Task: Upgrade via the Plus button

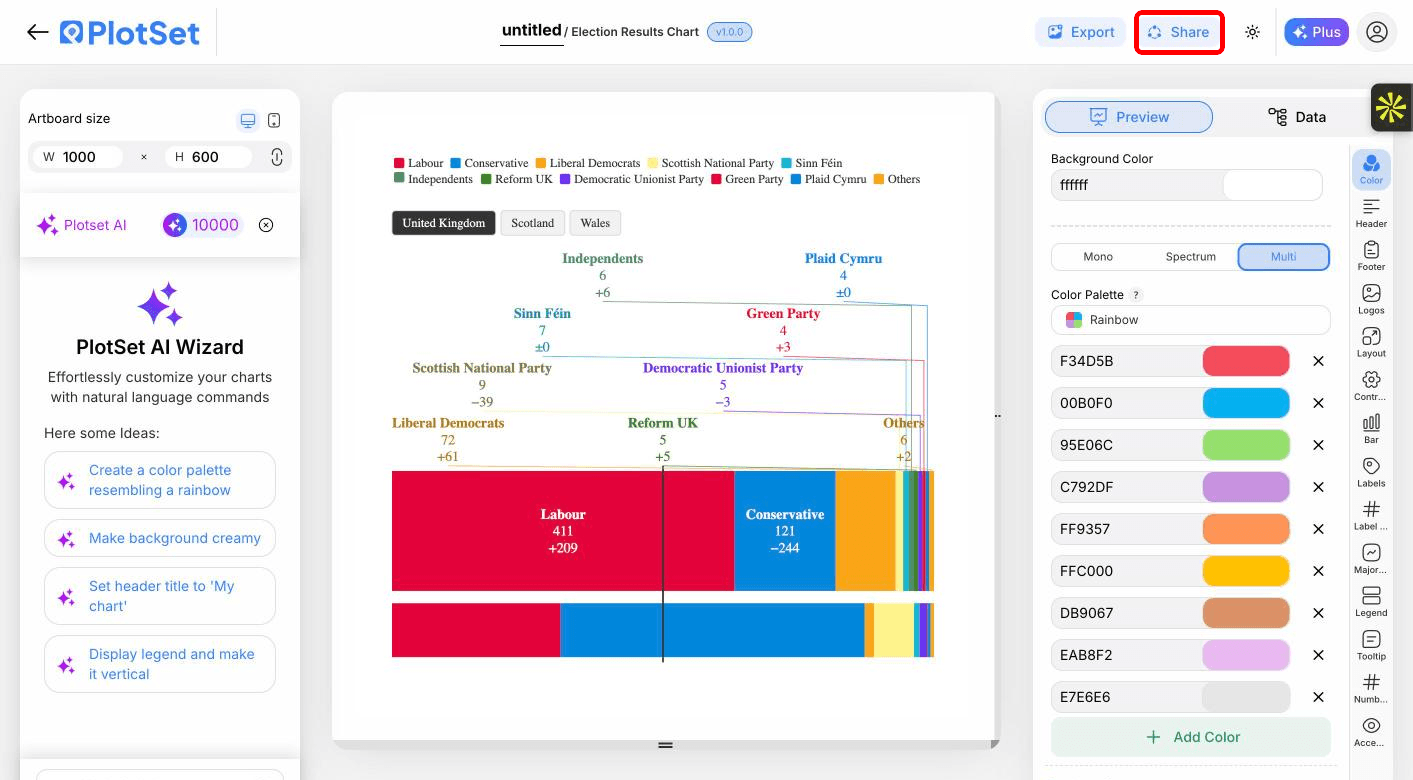Action: click(1316, 32)
